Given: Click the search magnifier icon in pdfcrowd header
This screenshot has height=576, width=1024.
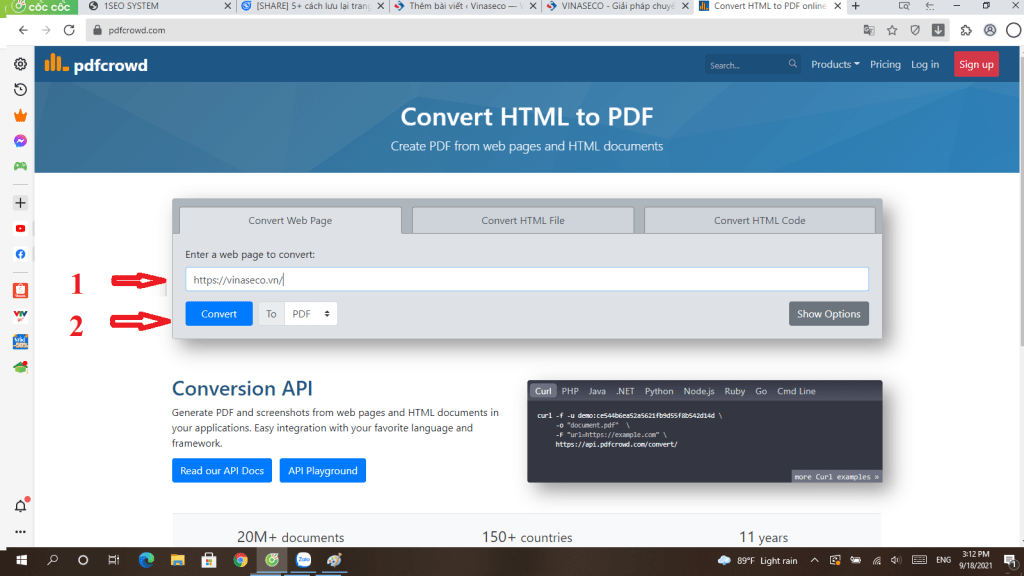Looking at the screenshot, I should [x=793, y=64].
